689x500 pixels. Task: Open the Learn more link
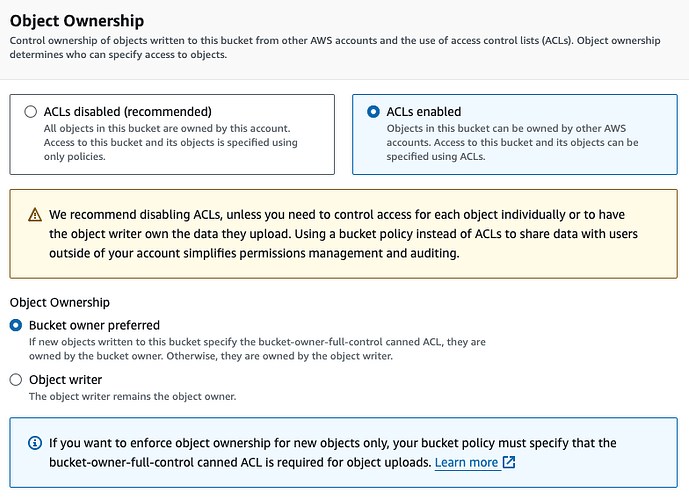pos(466,462)
